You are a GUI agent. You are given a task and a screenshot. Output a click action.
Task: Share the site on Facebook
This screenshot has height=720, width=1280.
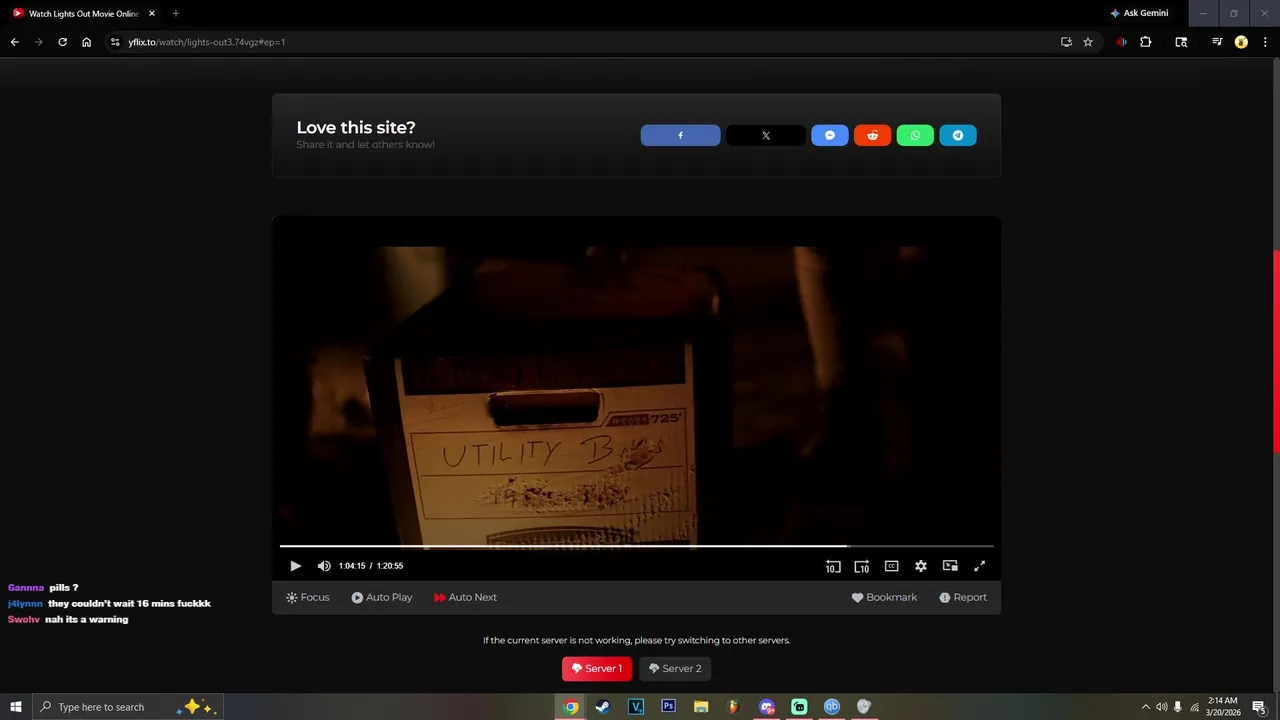tap(680, 135)
